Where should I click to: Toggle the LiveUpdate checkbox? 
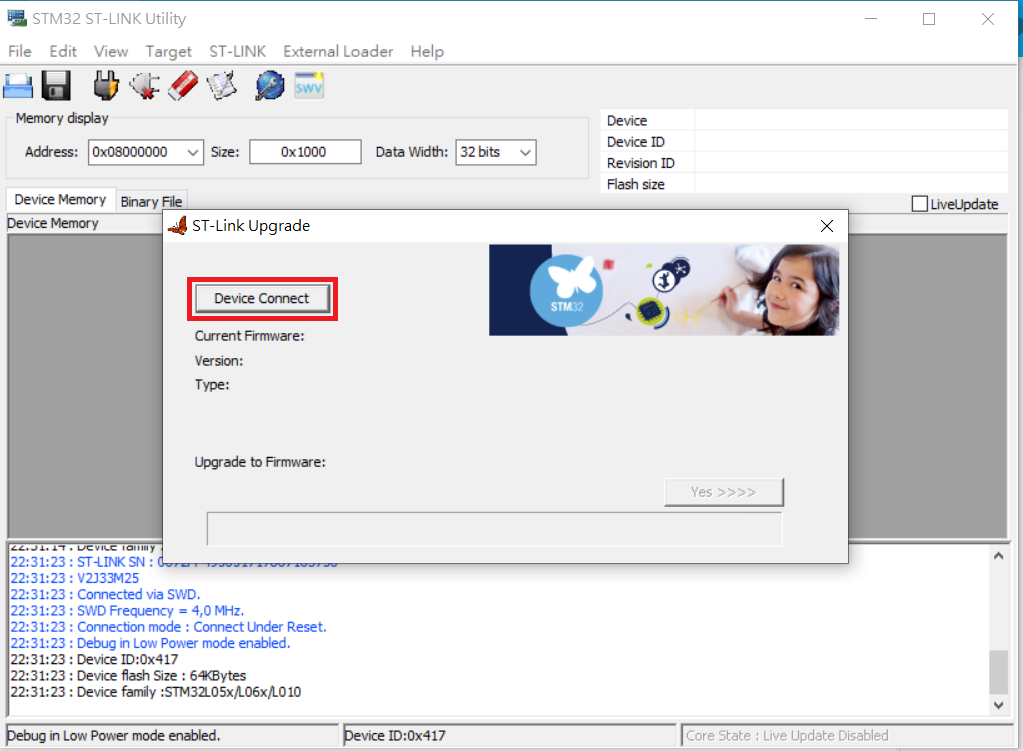click(919, 204)
